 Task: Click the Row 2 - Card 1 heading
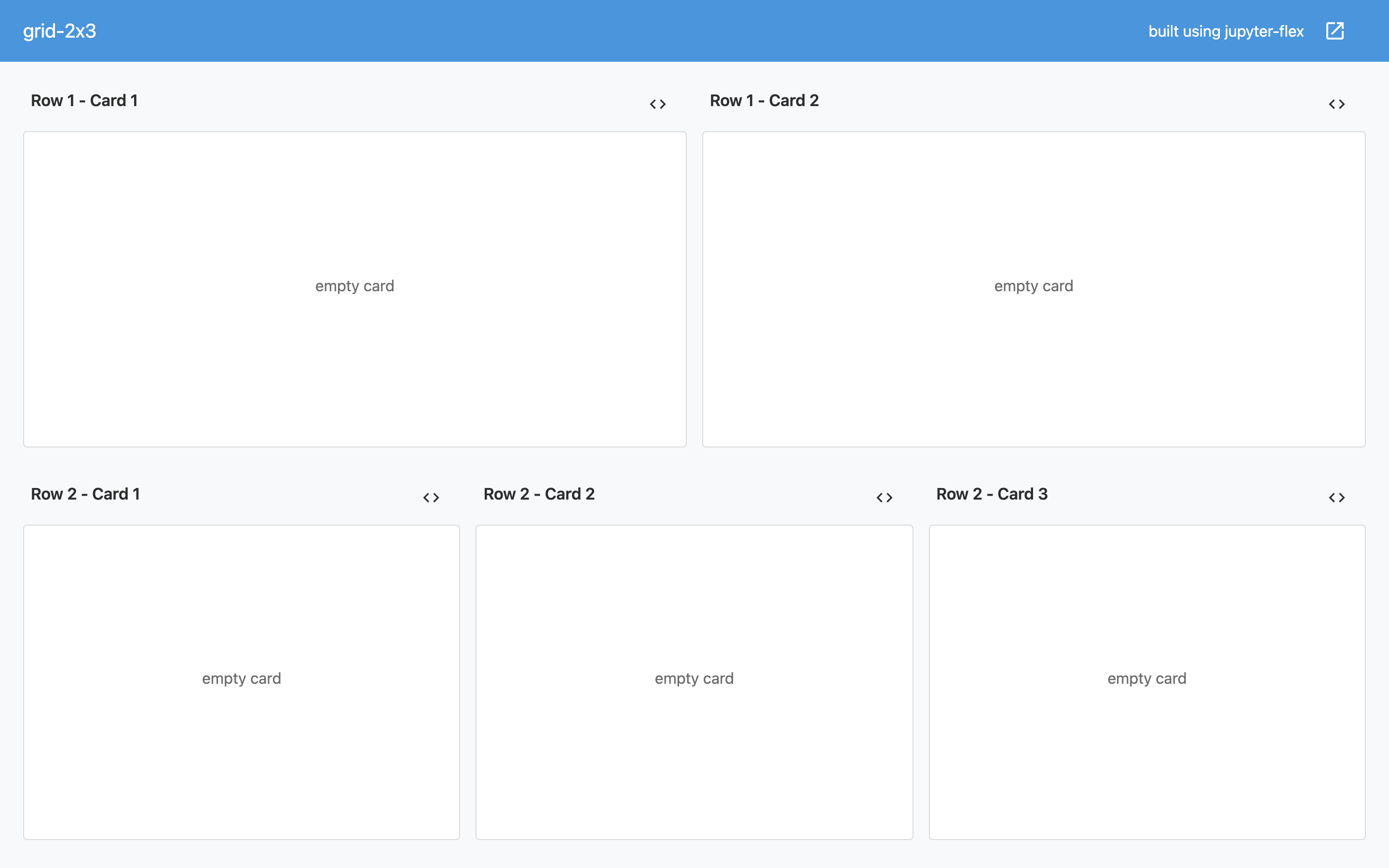tap(85, 494)
